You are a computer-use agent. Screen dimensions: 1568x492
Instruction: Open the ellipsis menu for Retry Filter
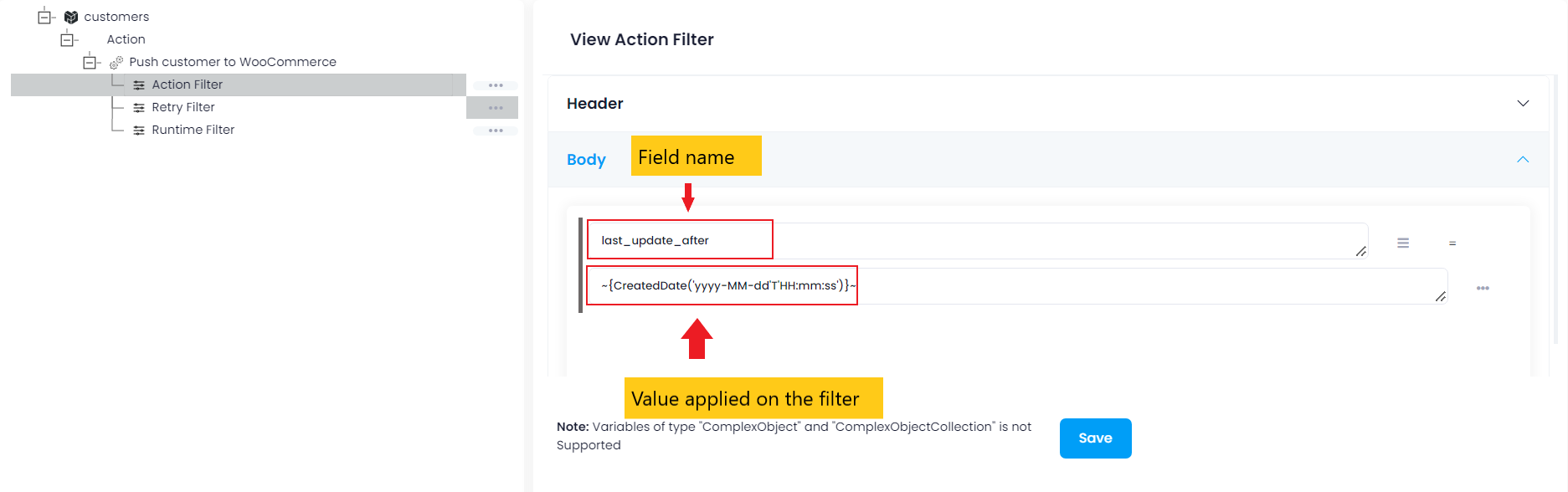(x=496, y=107)
